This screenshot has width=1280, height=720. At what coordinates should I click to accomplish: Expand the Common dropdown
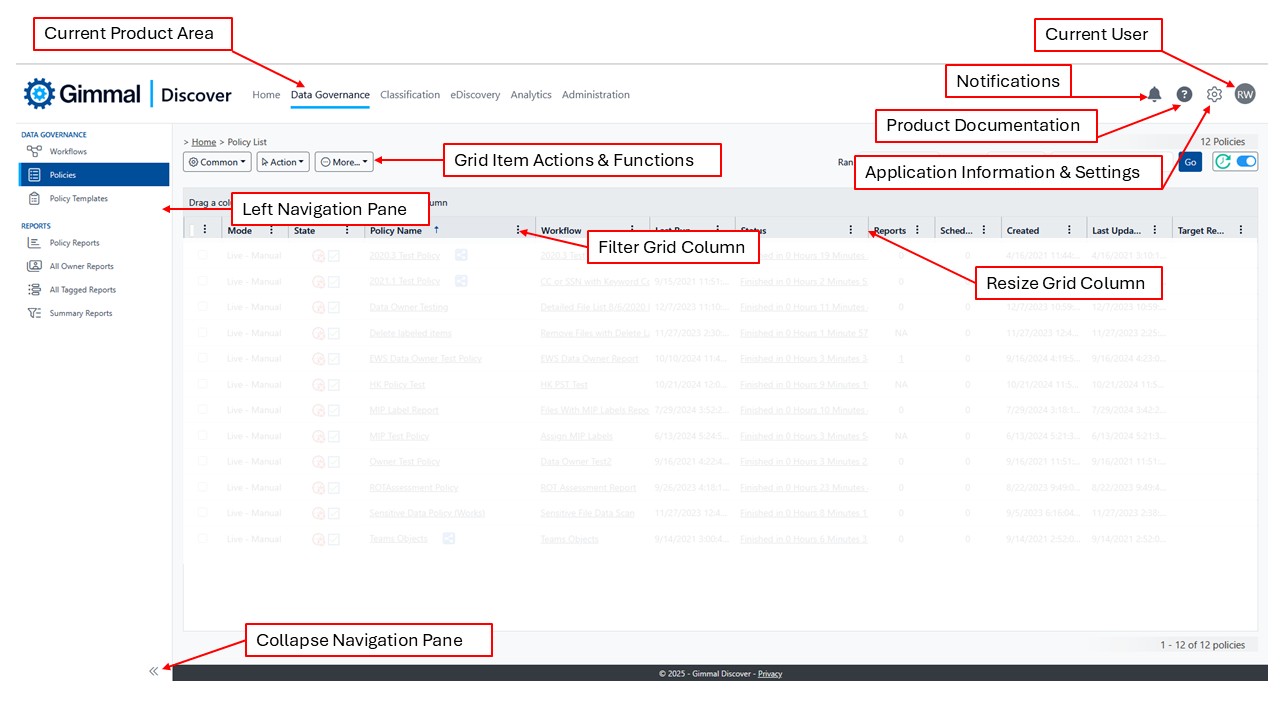pyautogui.click(x=217, y=162)
